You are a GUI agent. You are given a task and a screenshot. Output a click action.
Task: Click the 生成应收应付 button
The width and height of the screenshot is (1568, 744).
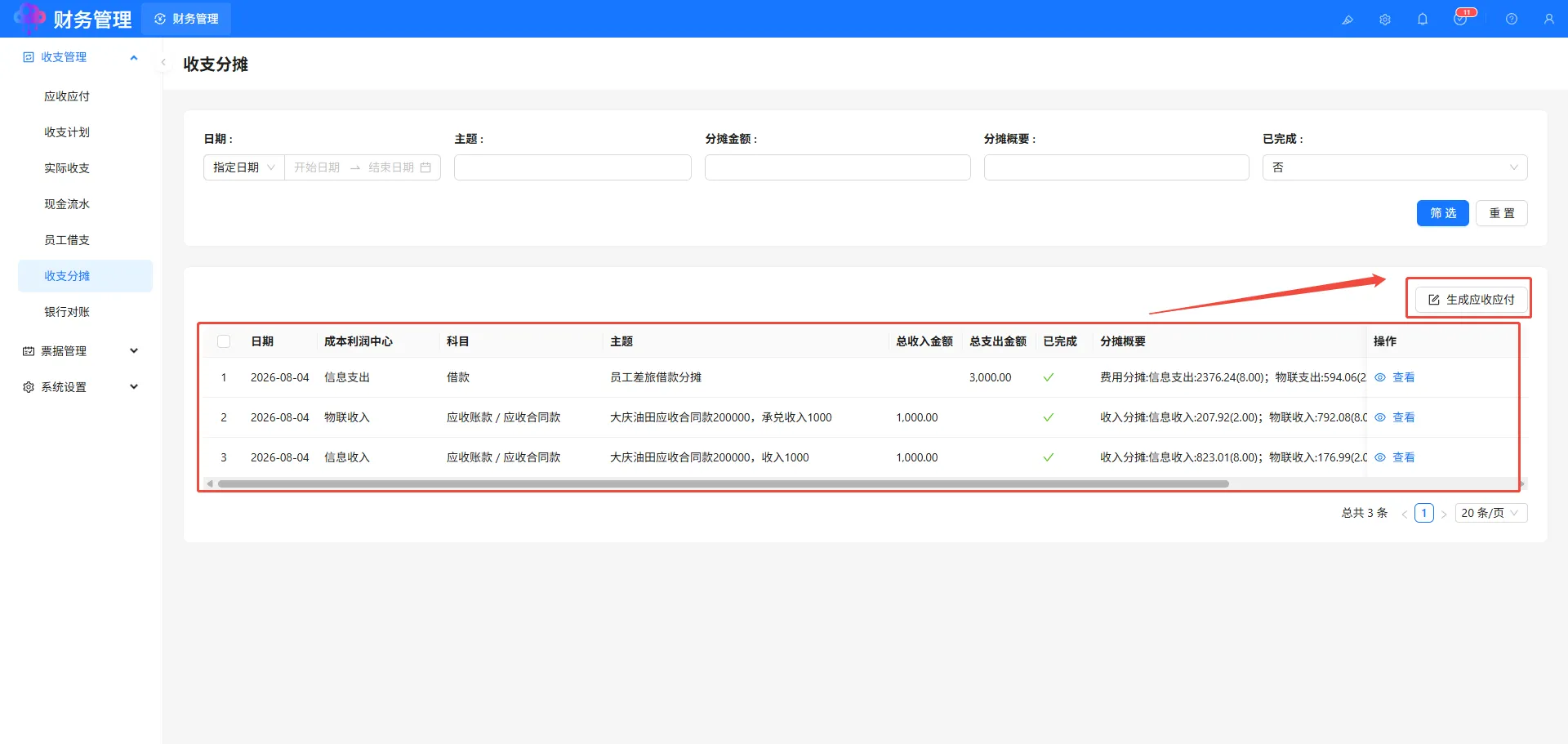[1471, 300]
